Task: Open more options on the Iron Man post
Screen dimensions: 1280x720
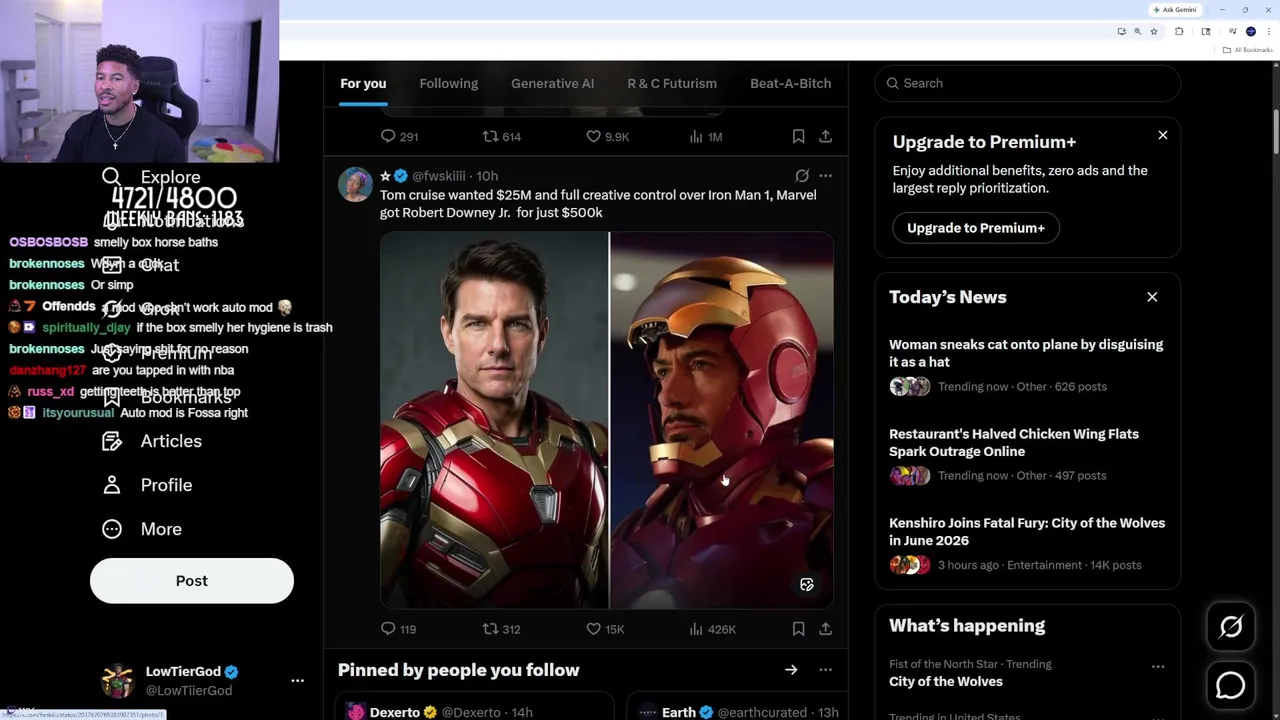Action: click(825, 176)
